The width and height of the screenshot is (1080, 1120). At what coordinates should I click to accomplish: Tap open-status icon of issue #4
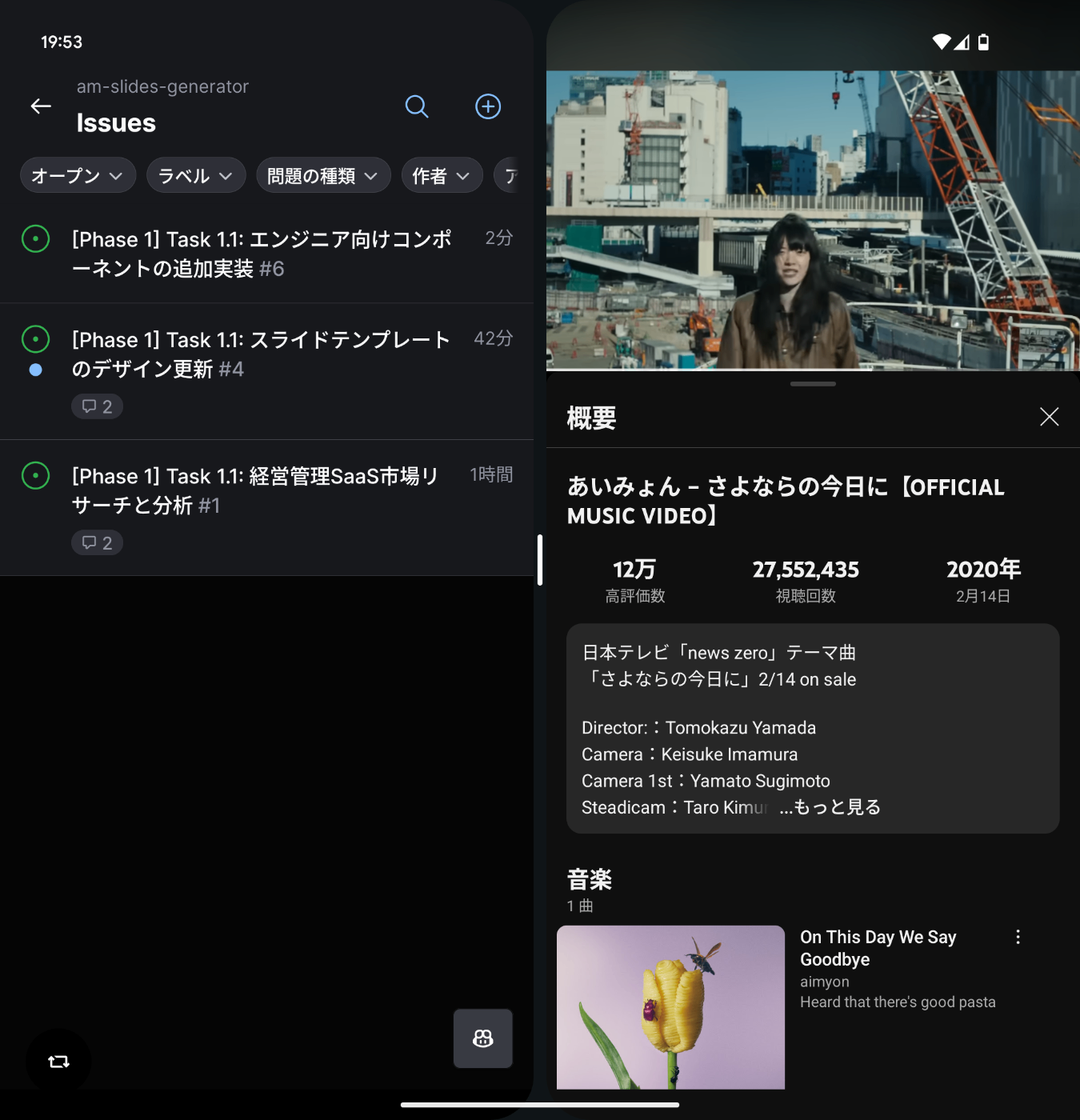tap(35, 339)
